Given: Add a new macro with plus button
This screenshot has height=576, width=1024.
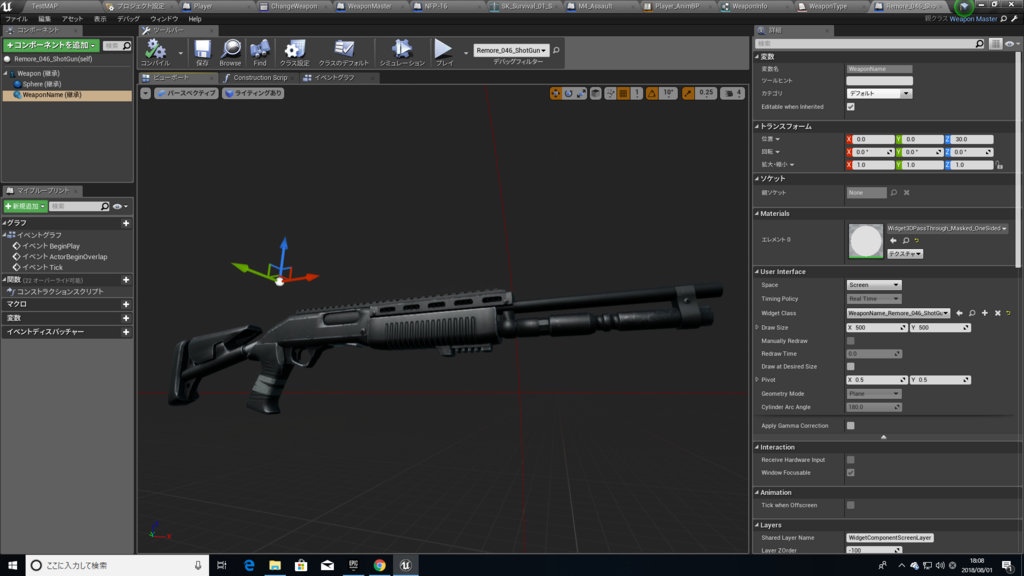Looking at the screenshot, I should [126, 304].
